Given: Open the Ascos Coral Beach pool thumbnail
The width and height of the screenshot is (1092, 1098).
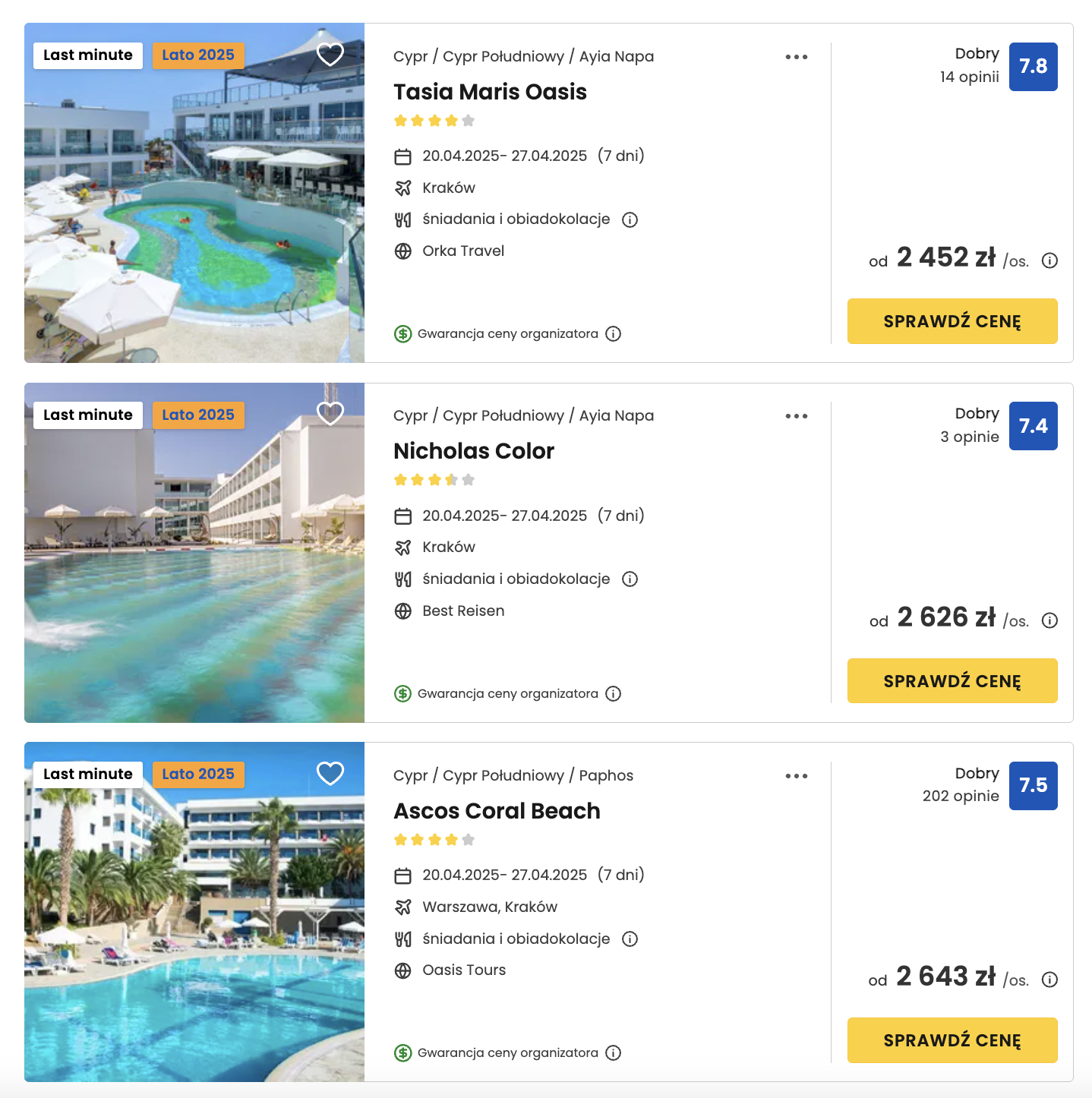Looking at the screenshot, I should (x=194, y=912).
